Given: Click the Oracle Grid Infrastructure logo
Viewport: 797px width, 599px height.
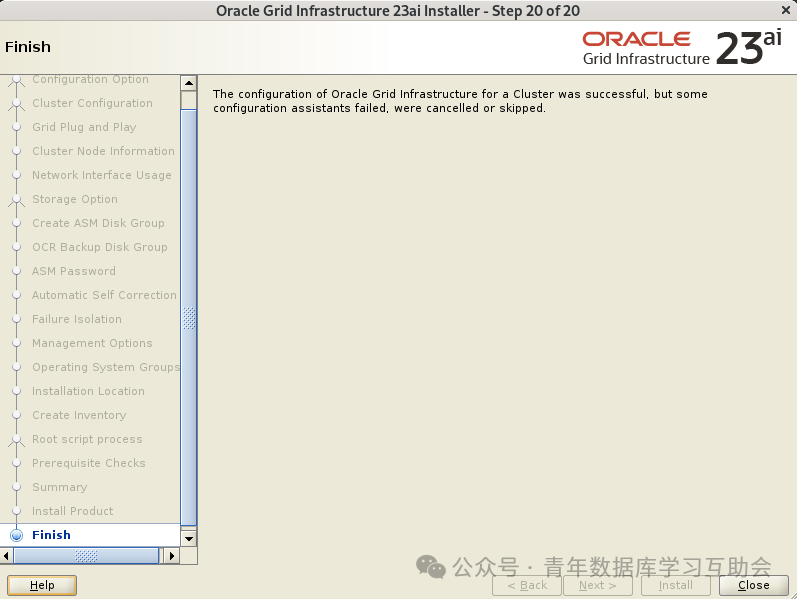Looking at the screenshot, I should click(682, 48).
